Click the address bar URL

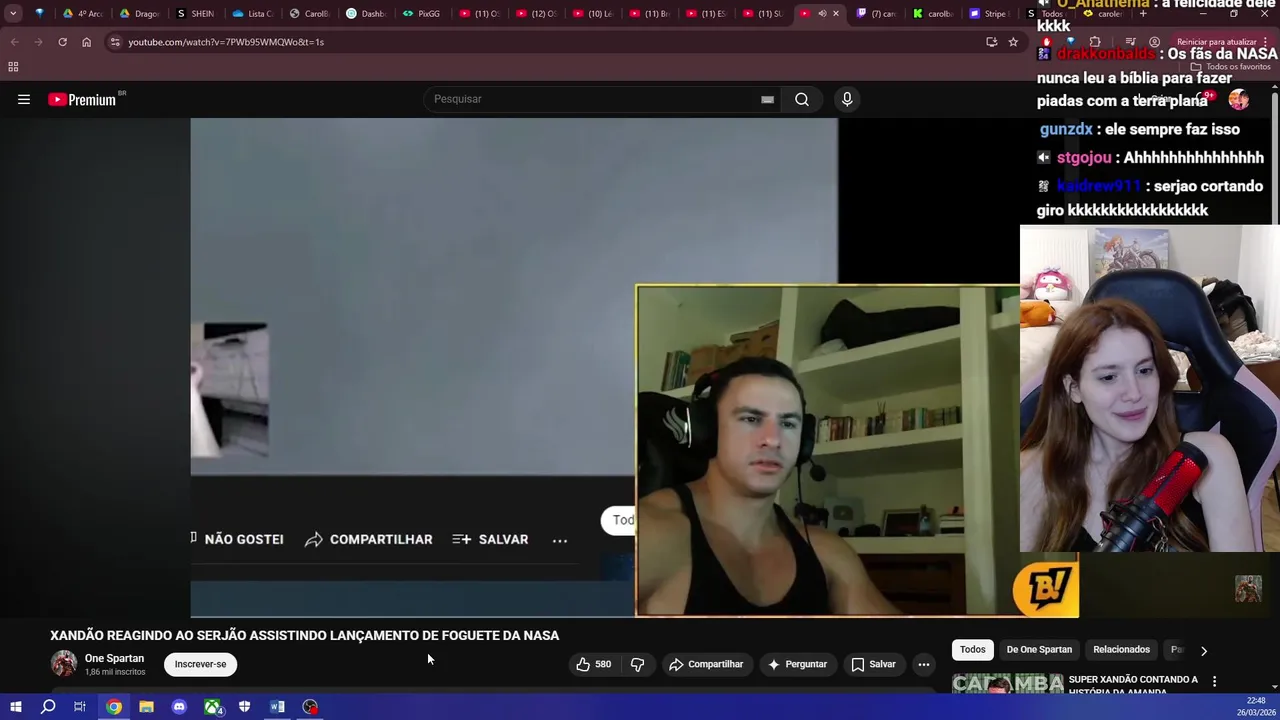pos(226,42)
